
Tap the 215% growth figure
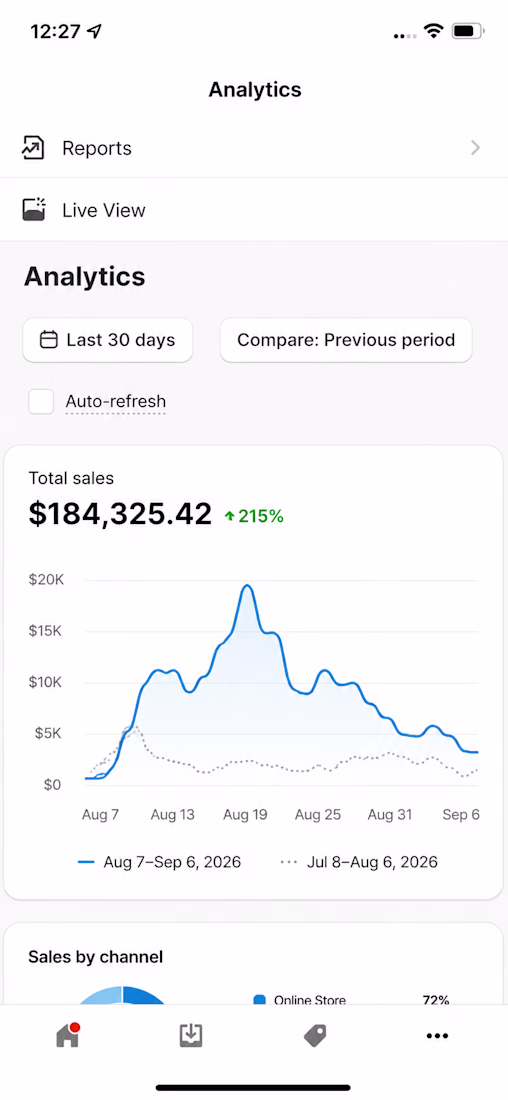coord(261,517)
